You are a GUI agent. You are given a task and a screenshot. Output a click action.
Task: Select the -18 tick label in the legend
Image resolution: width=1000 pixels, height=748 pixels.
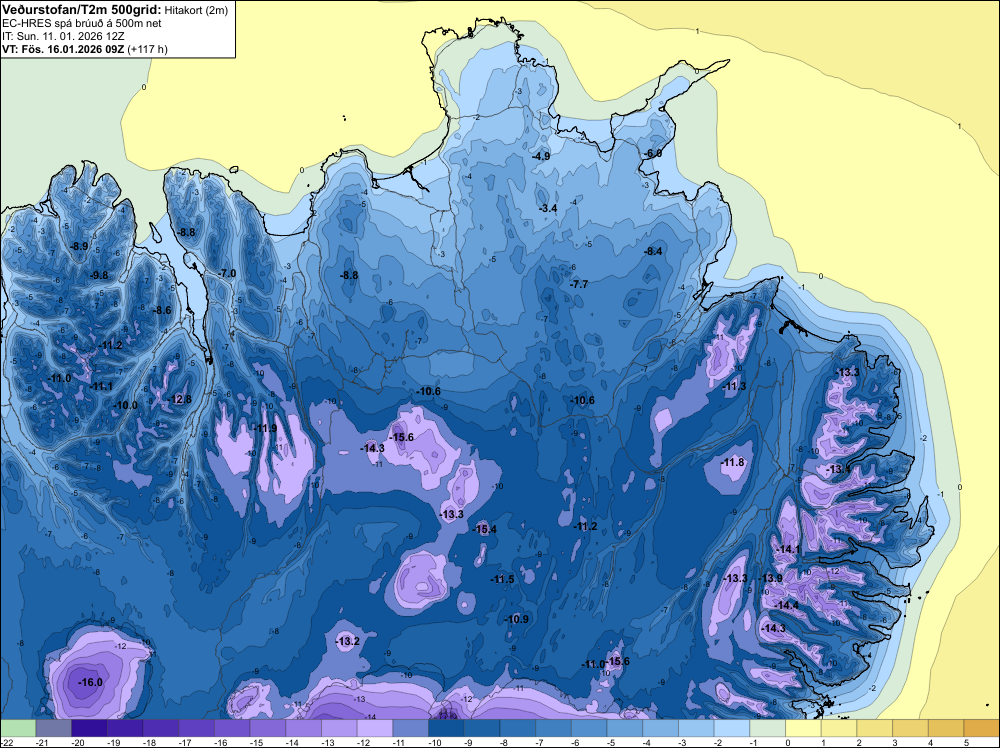point(149,742)
